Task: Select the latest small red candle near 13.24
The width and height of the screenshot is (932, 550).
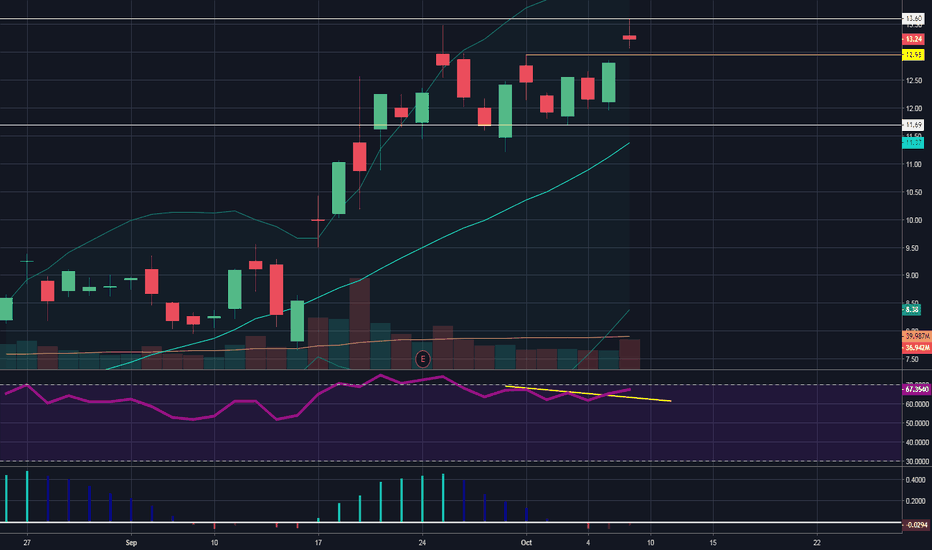Action: 629,37
